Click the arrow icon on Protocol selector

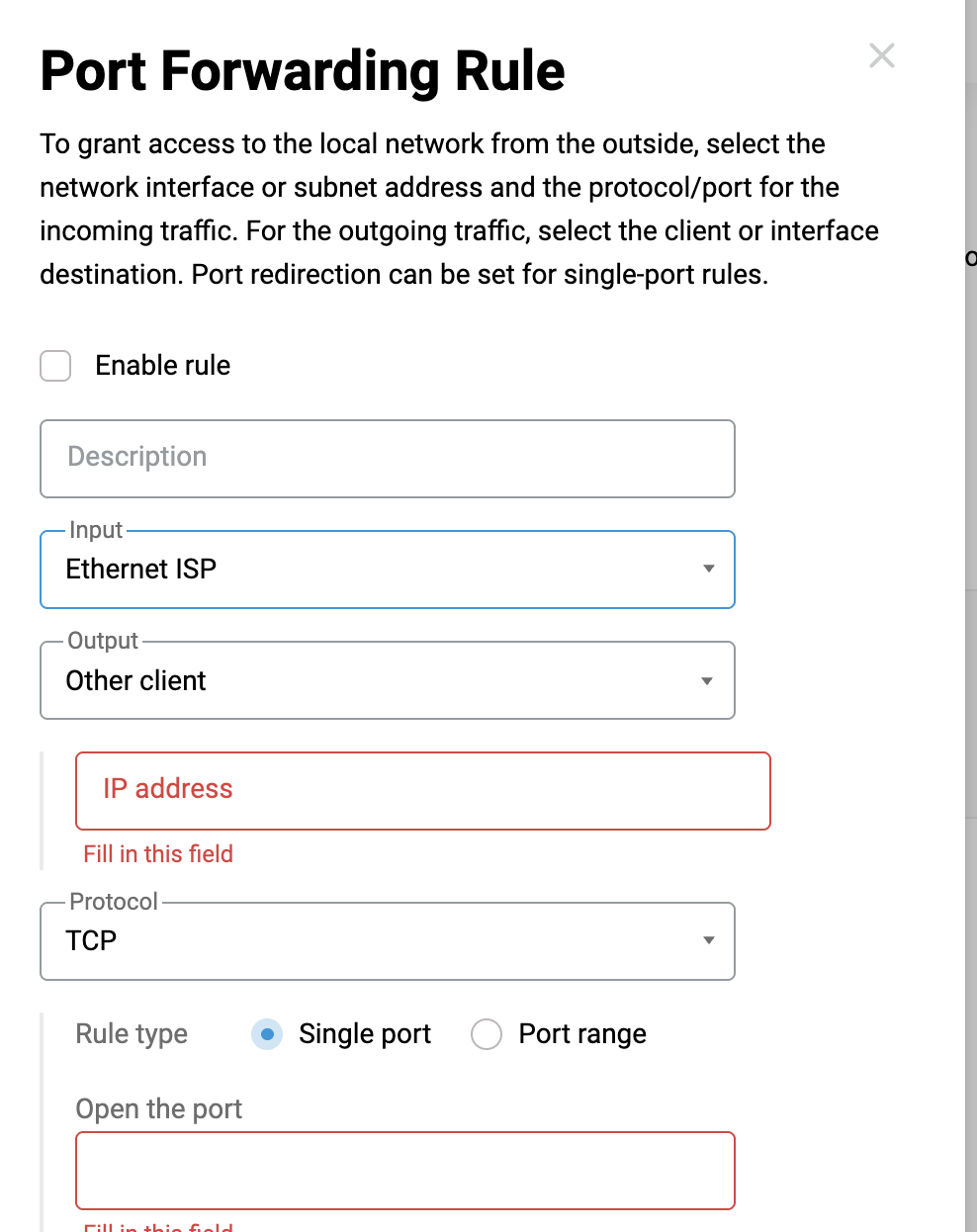(708, 940)
